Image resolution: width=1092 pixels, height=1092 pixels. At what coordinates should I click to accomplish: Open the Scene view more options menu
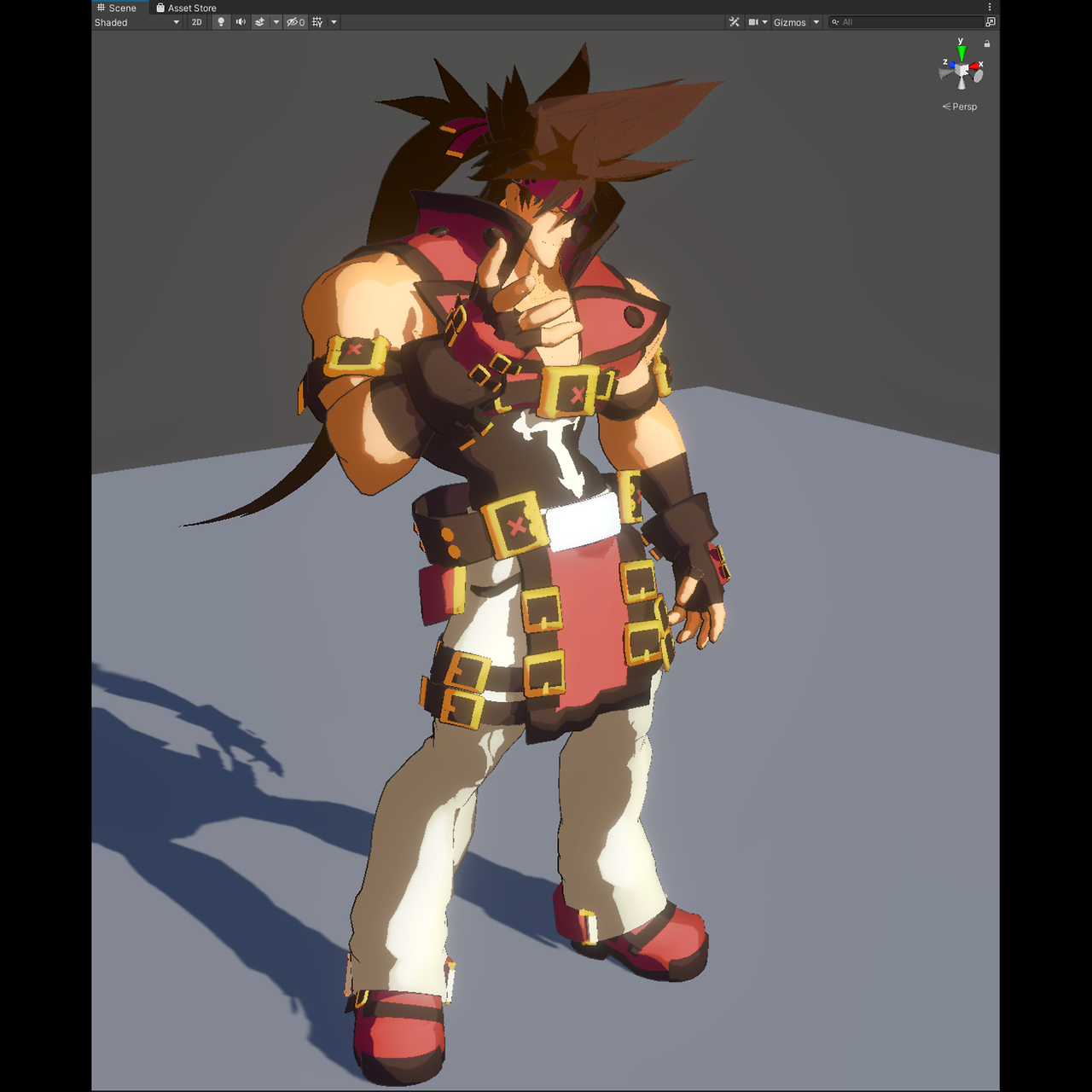pyautogui.click(x=990, y=7)
